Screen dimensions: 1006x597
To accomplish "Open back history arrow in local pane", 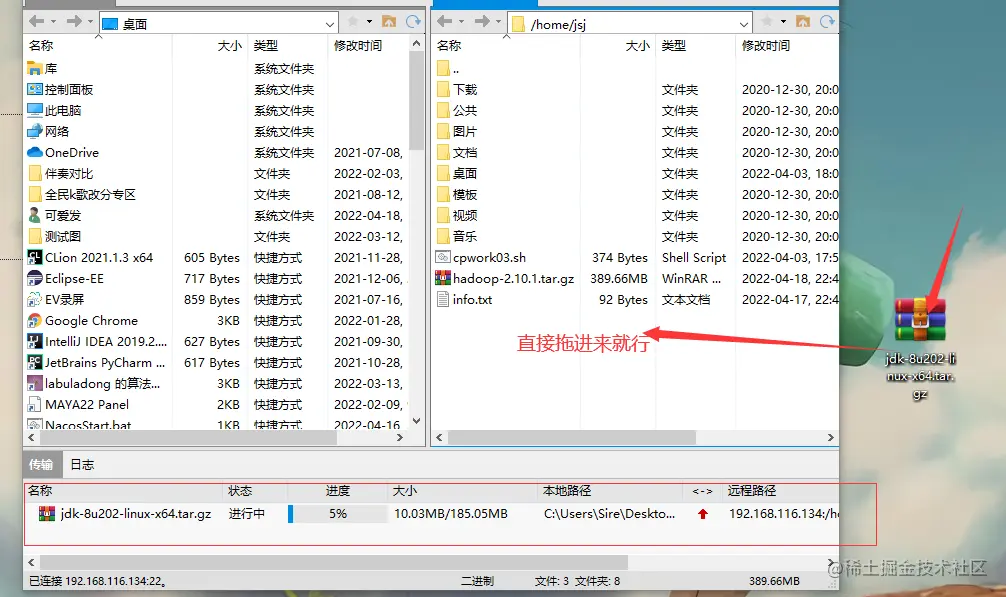I will point(53,22).
